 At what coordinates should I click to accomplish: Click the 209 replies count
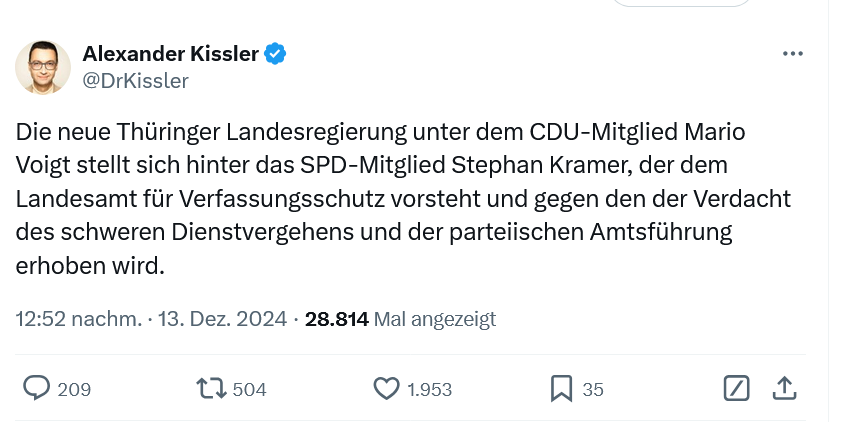(x=74, y=389)
